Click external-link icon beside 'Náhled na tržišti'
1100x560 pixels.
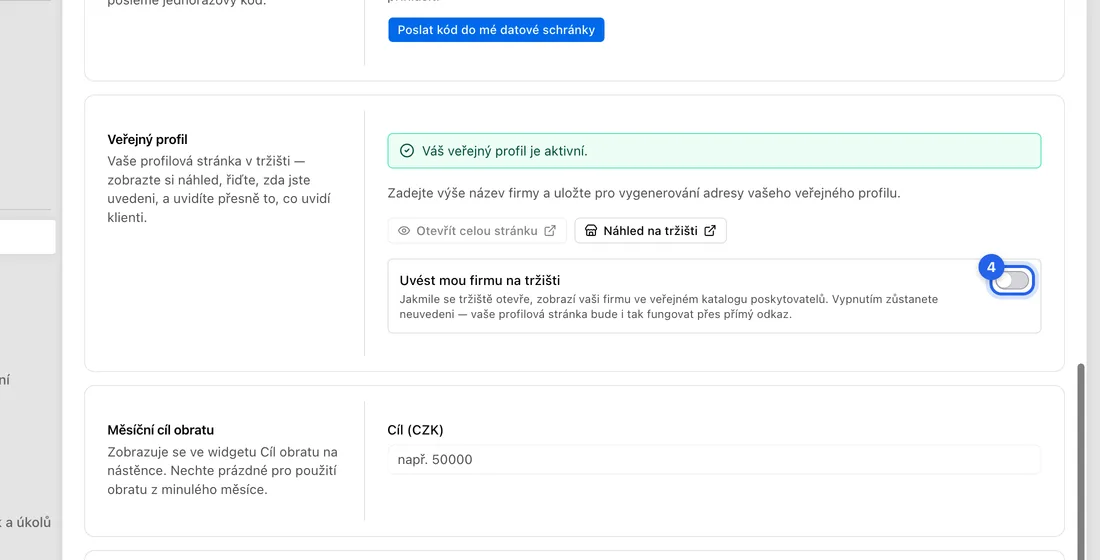(x=710, y=231)
